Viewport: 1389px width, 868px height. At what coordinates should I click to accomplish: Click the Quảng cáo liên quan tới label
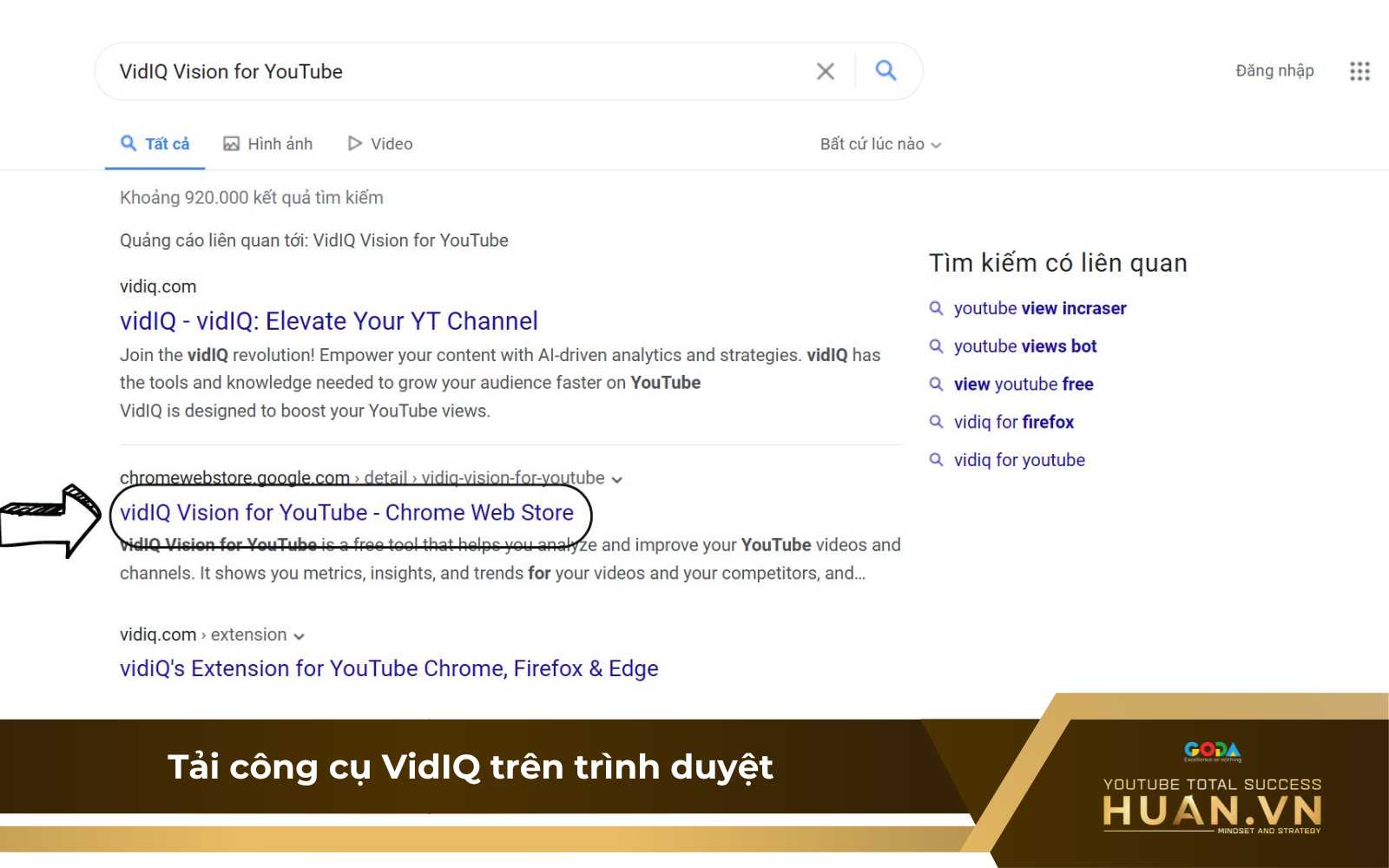pyautogui.click(x=314, y=240)
